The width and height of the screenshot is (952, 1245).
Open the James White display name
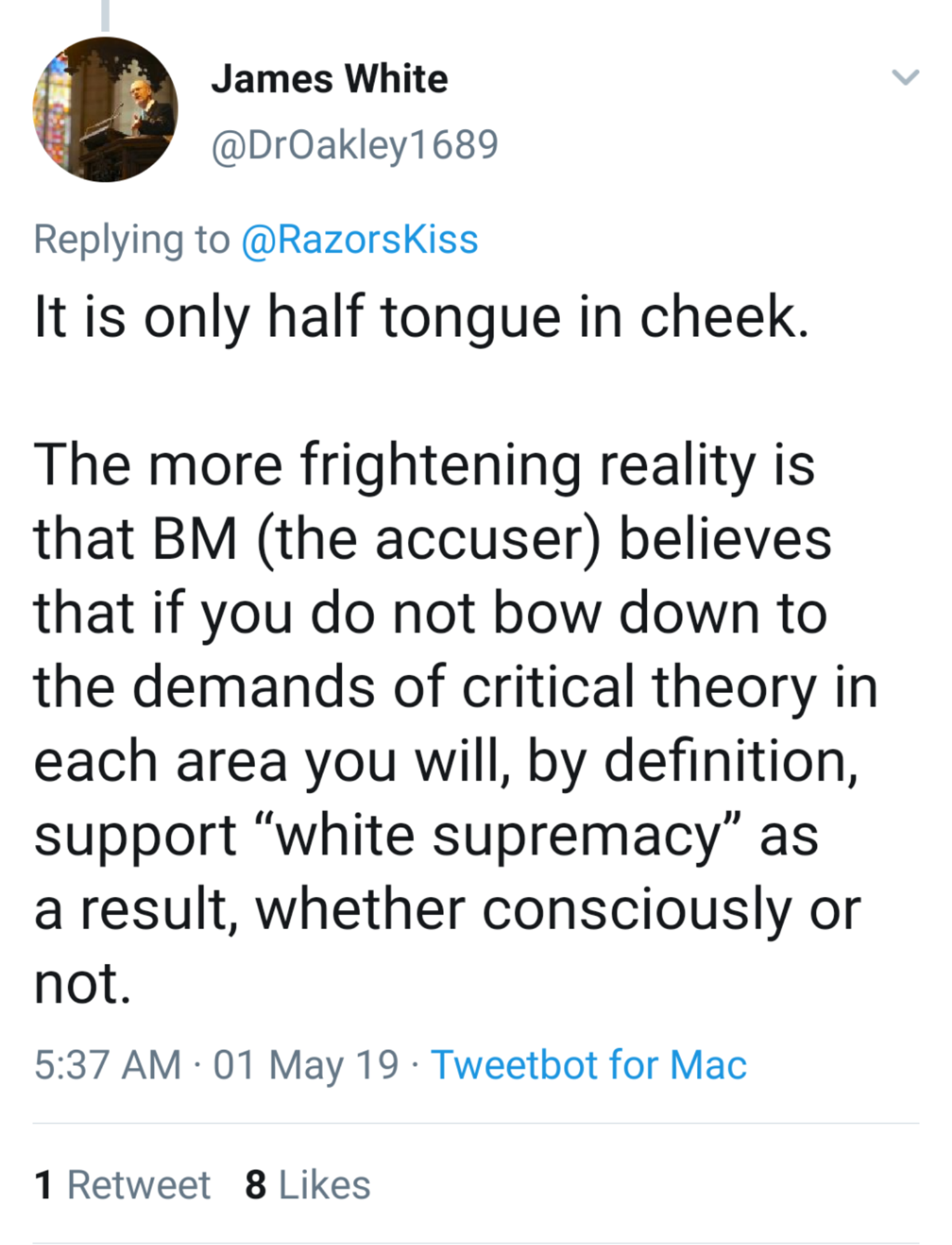click(329, 79)
